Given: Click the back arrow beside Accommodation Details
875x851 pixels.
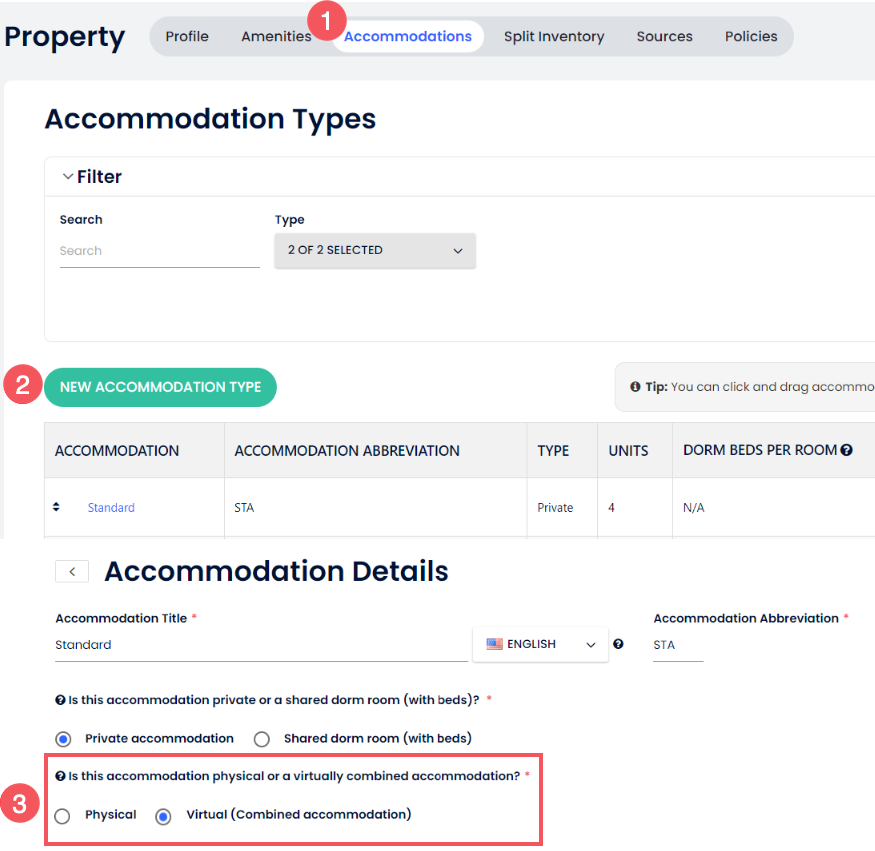Looking at the screenshot, I should 72,571.
